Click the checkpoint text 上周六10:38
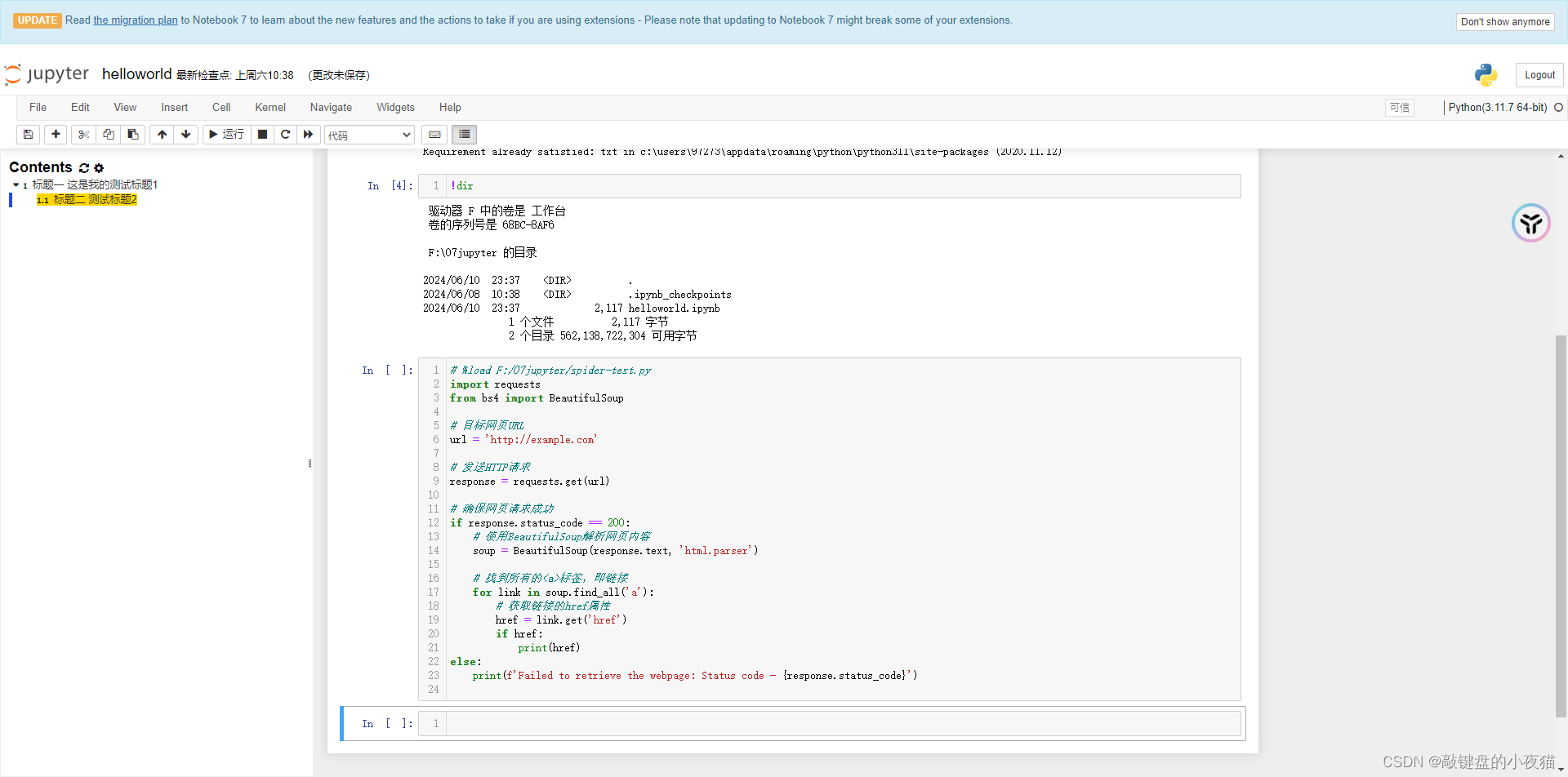 pyautogui.click(x=265, y=75)
